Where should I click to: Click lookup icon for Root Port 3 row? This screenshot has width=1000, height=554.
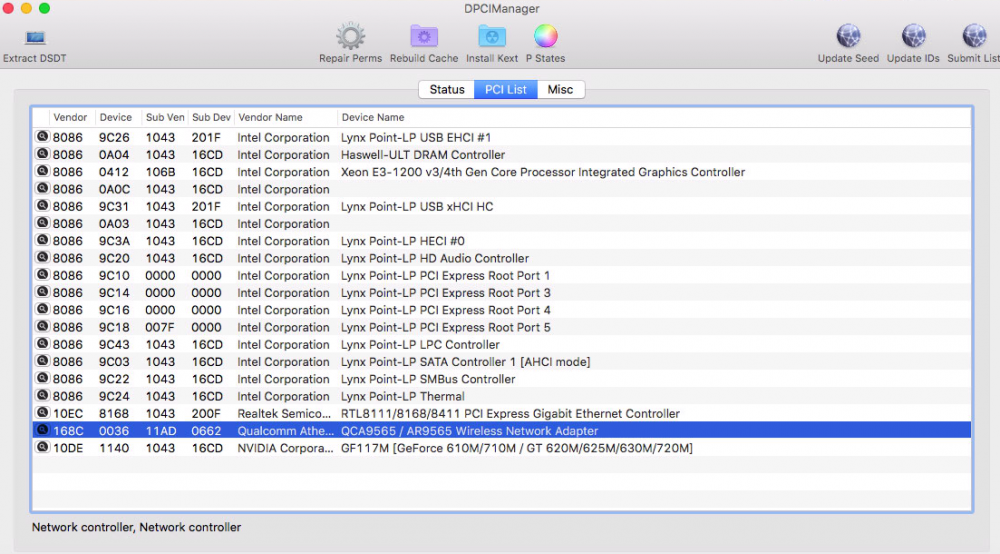42,291
